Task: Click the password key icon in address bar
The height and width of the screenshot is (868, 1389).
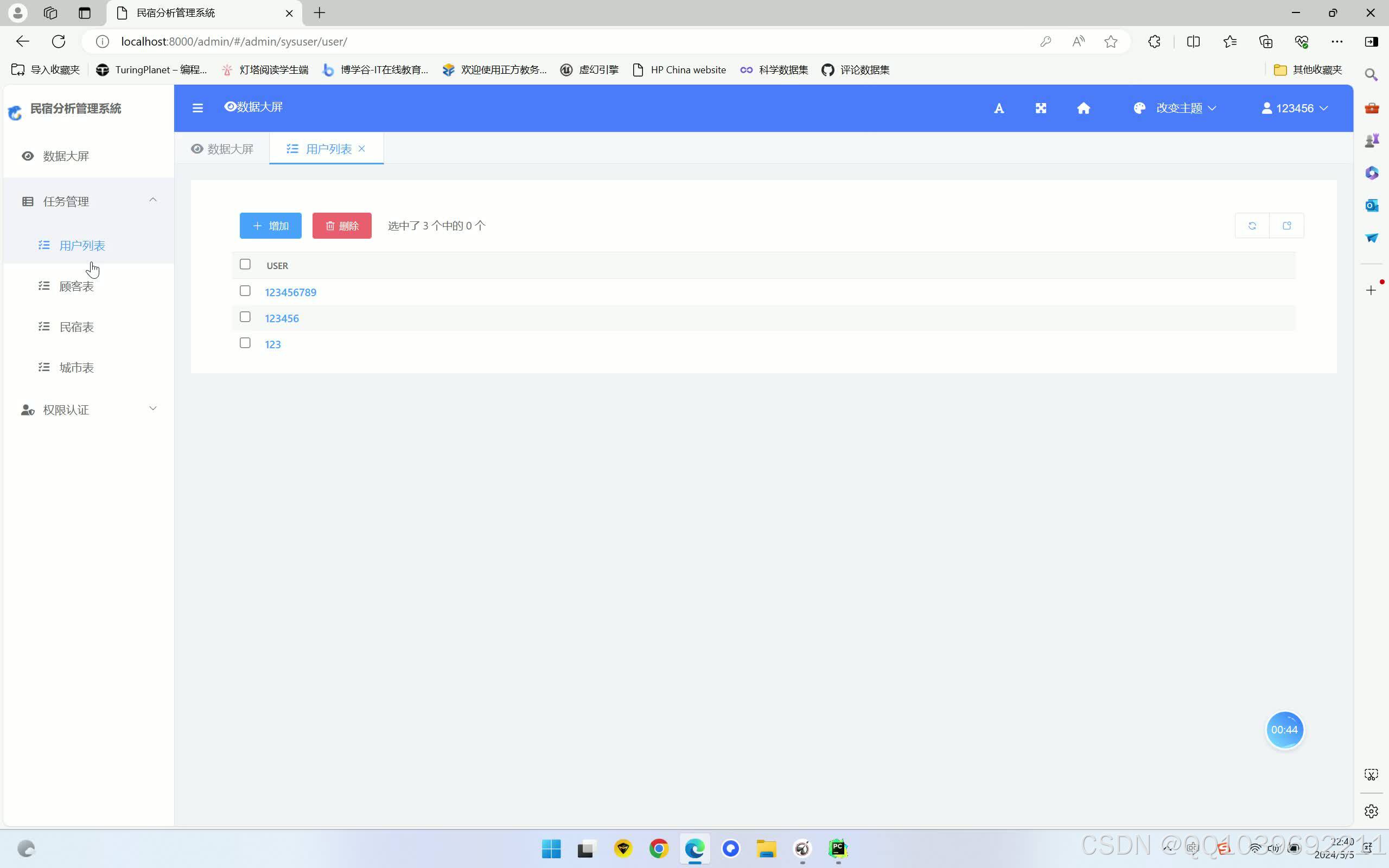Action: click(1045, 41)
